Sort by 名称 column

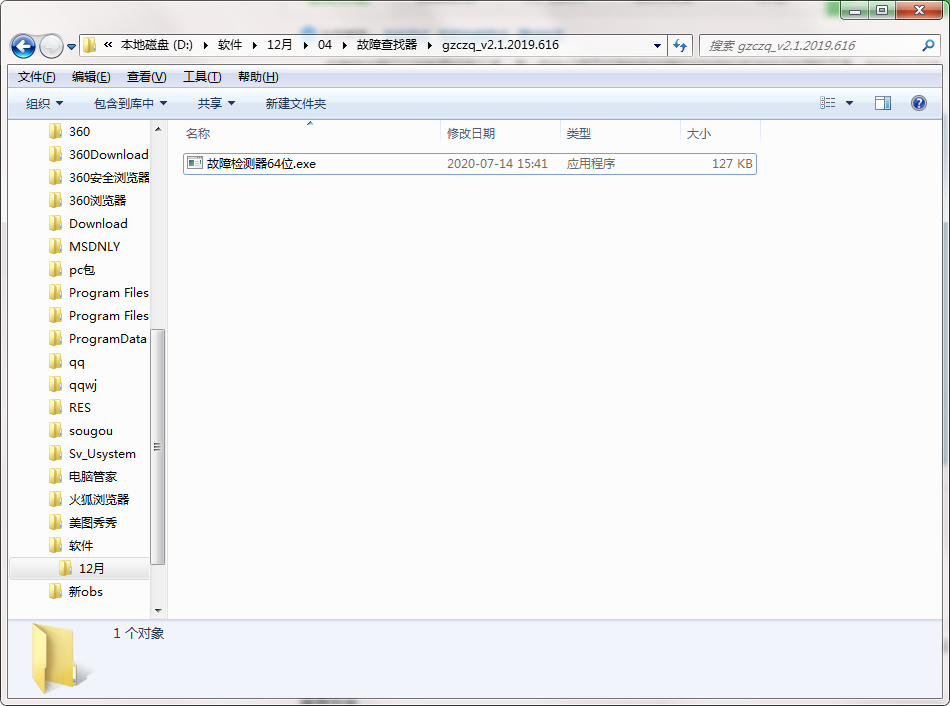coord(198,133)
